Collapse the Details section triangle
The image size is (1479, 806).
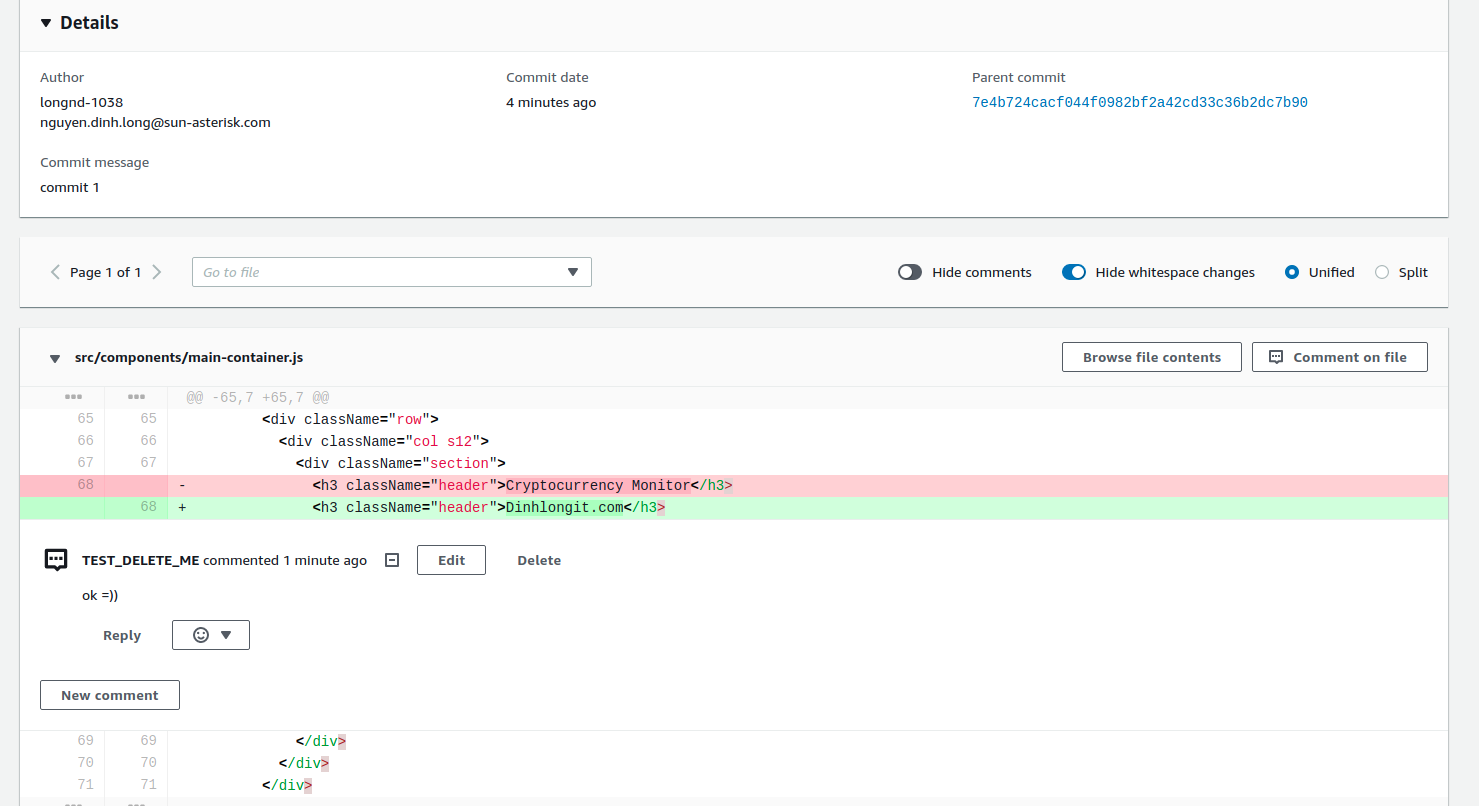[x=46, y=23]
